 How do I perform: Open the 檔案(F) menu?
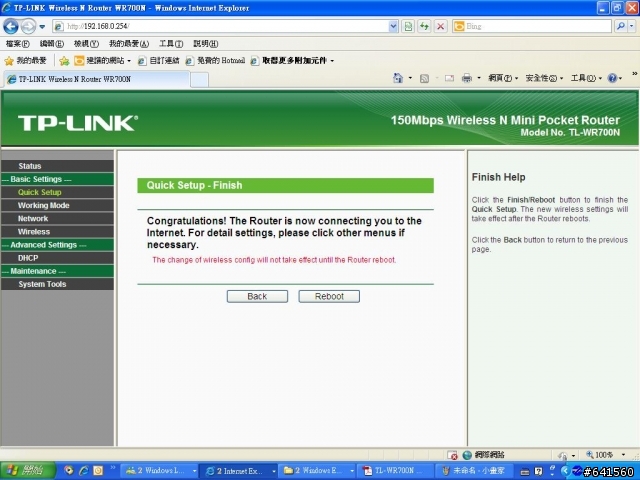tap(18, 44)
